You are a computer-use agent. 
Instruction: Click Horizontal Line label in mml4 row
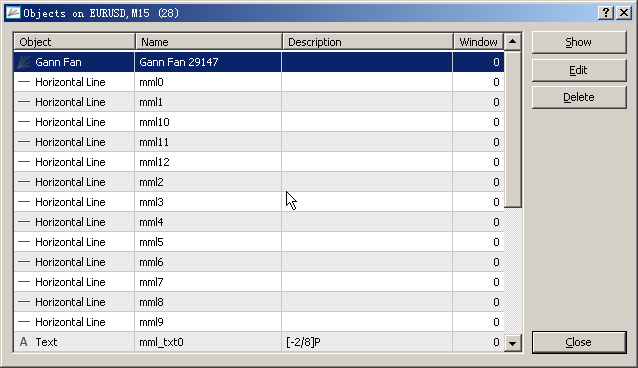(70, 222)
